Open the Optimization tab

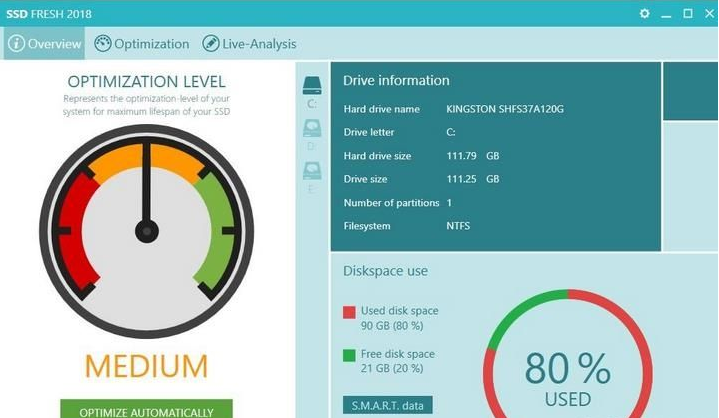click(142, 44)
